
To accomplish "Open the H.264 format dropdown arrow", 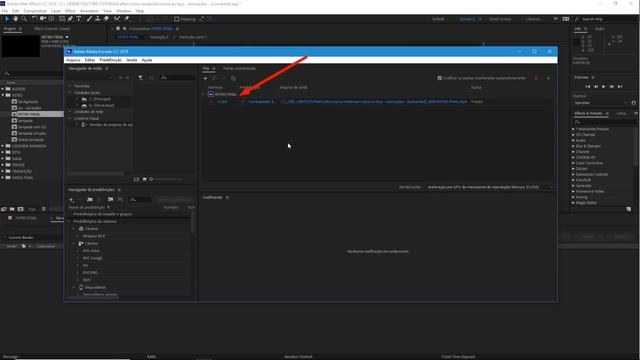I will click(242, 102).
